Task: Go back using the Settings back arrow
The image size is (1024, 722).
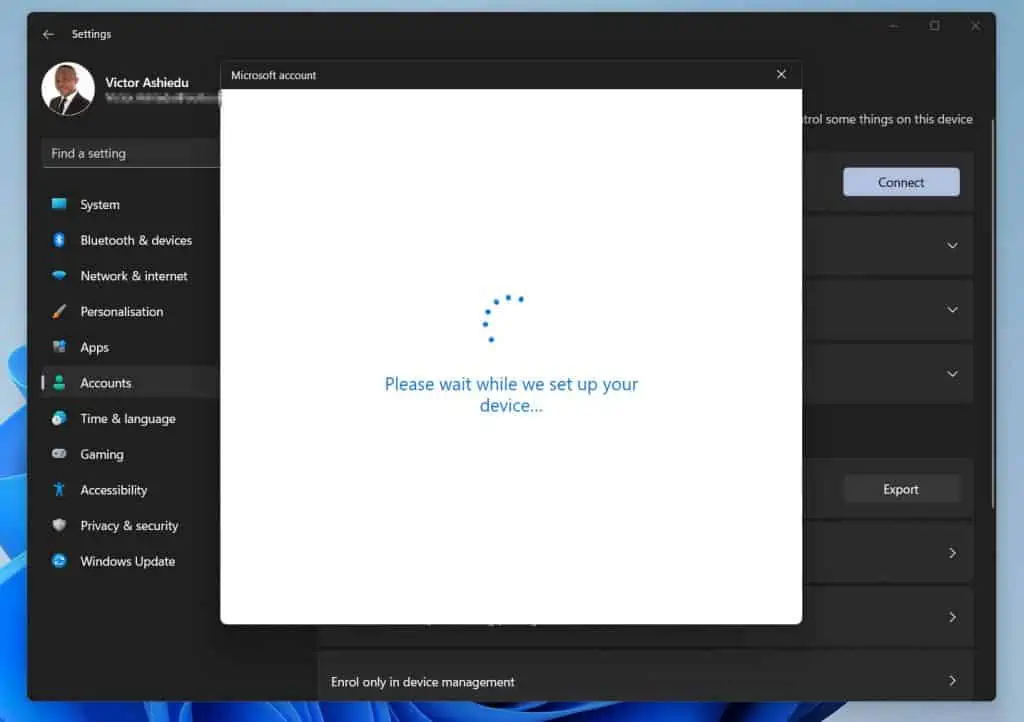Action: [x=48, y=34]
